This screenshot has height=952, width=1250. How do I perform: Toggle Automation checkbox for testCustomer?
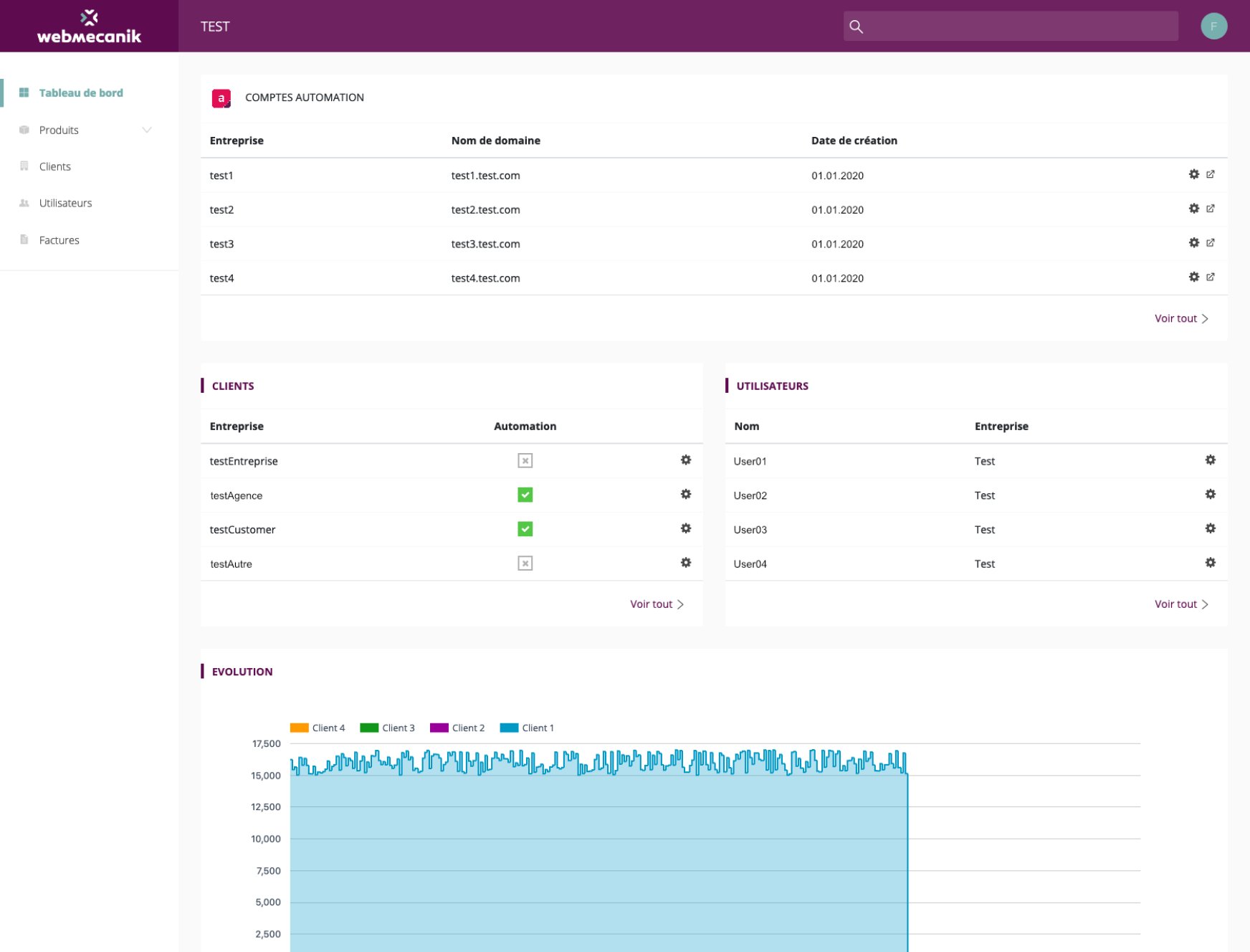(525, 529)
